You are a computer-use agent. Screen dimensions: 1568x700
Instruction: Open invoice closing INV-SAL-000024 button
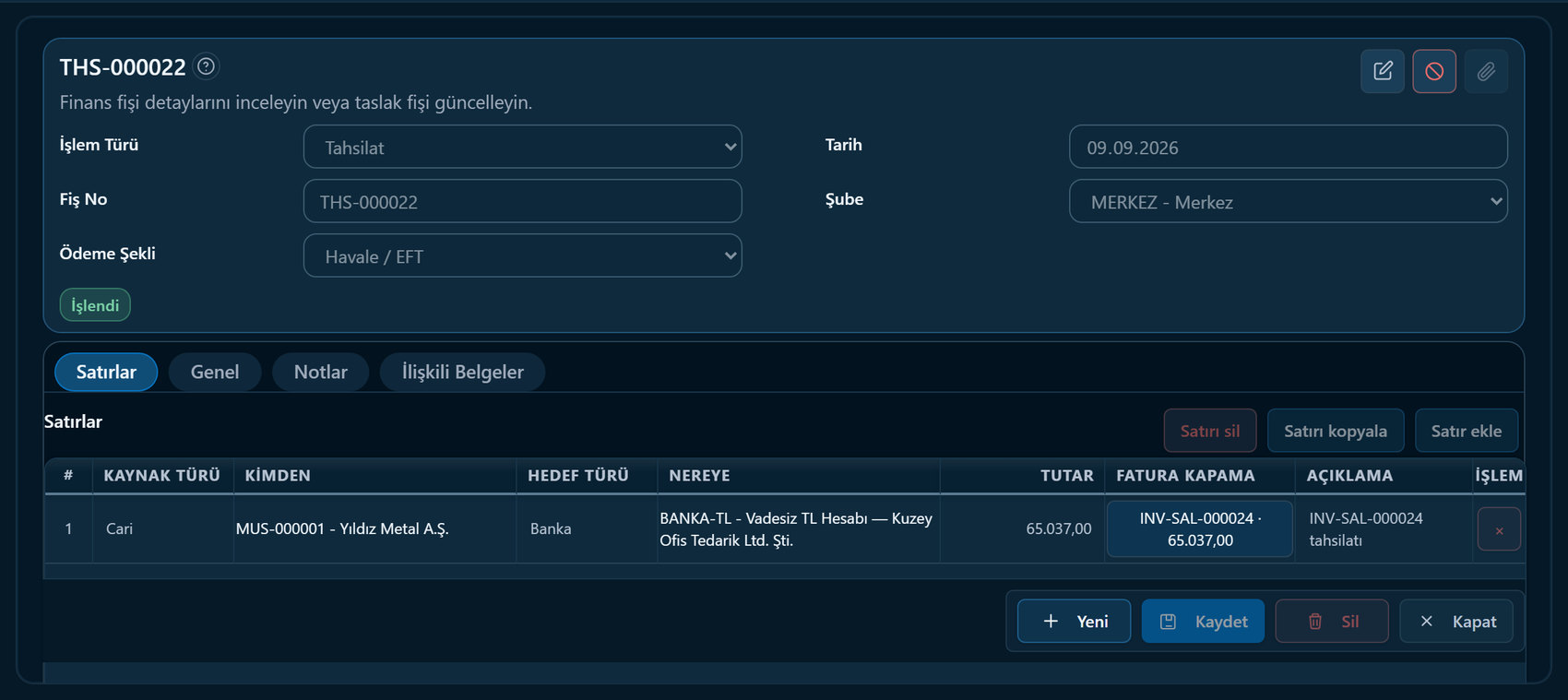pos(1199,529)
